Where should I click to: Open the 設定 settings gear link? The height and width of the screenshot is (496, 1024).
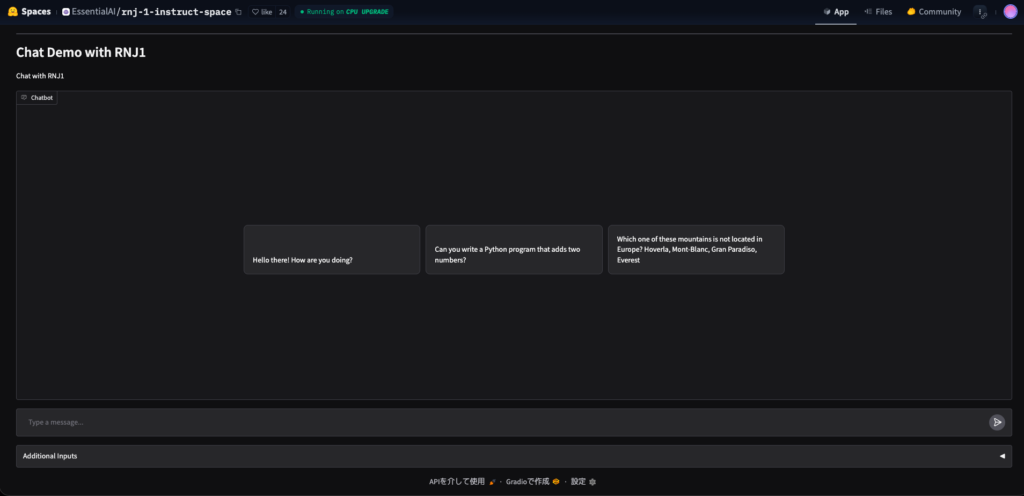pos(583,481)
